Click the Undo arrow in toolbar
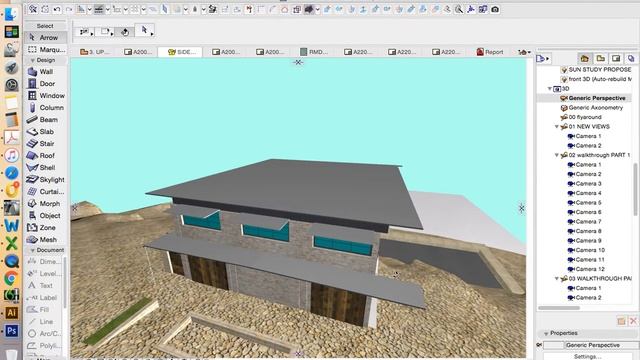640x360 pixels. (57, 9)
